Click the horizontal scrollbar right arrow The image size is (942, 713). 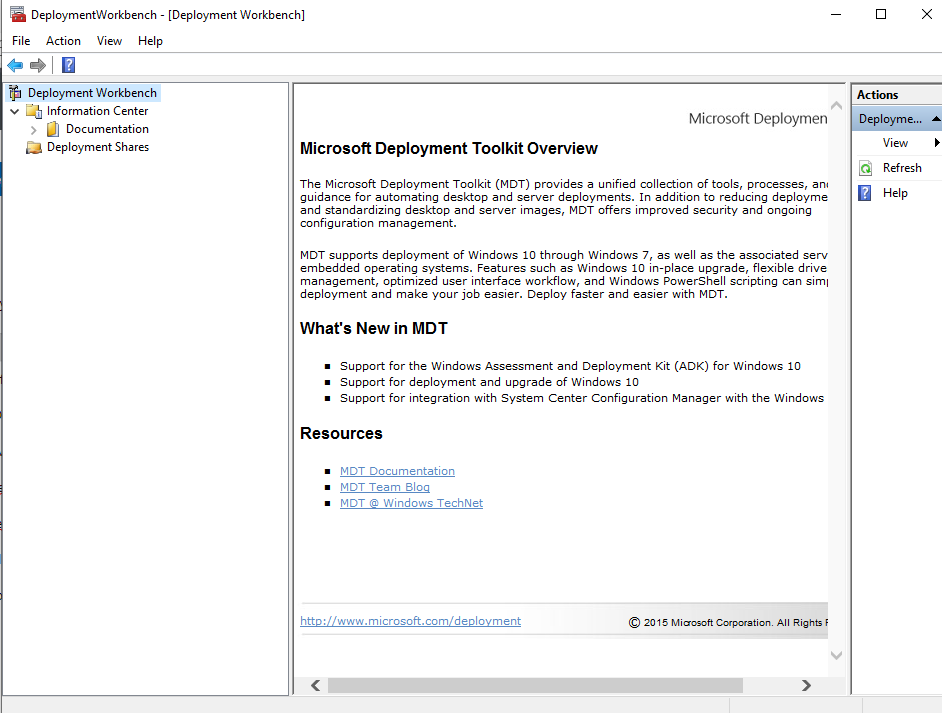coord(806,685)
